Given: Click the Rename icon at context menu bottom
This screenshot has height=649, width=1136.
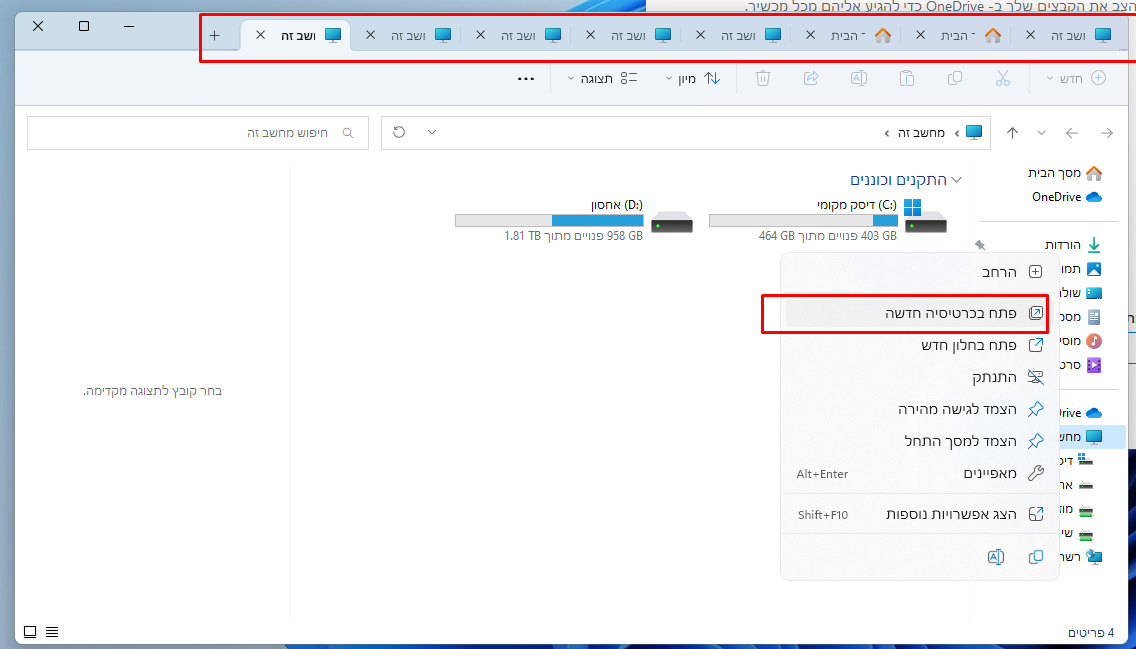Looking at the screenshot, I should (995, 556).
